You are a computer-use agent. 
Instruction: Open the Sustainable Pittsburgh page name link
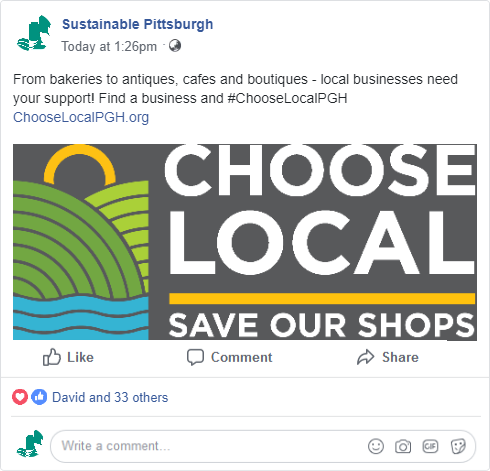click(137, 24)
